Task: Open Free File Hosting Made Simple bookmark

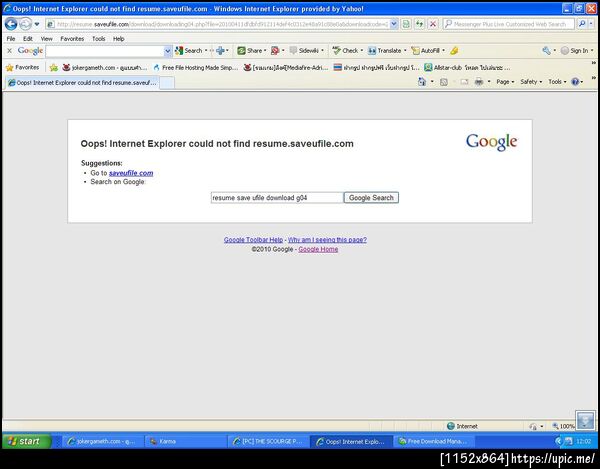Action: 196,68
